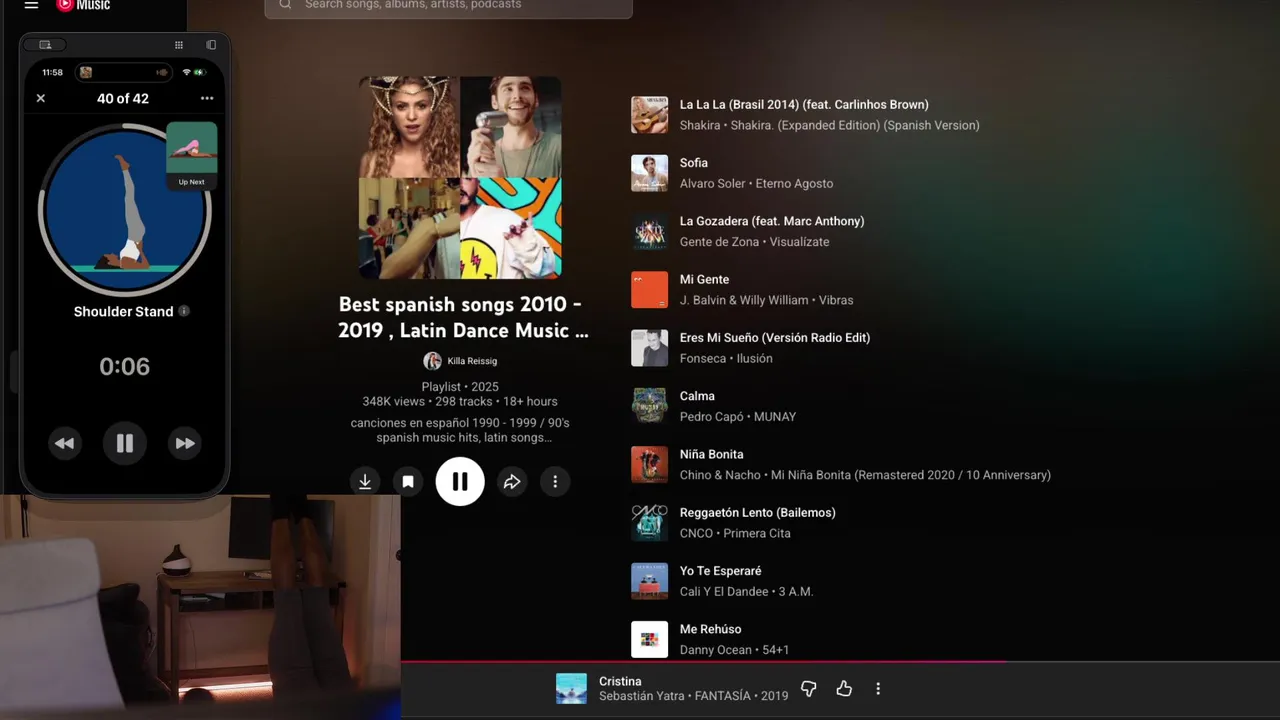Click the Dynamic Island on the phone

point(124,72)
